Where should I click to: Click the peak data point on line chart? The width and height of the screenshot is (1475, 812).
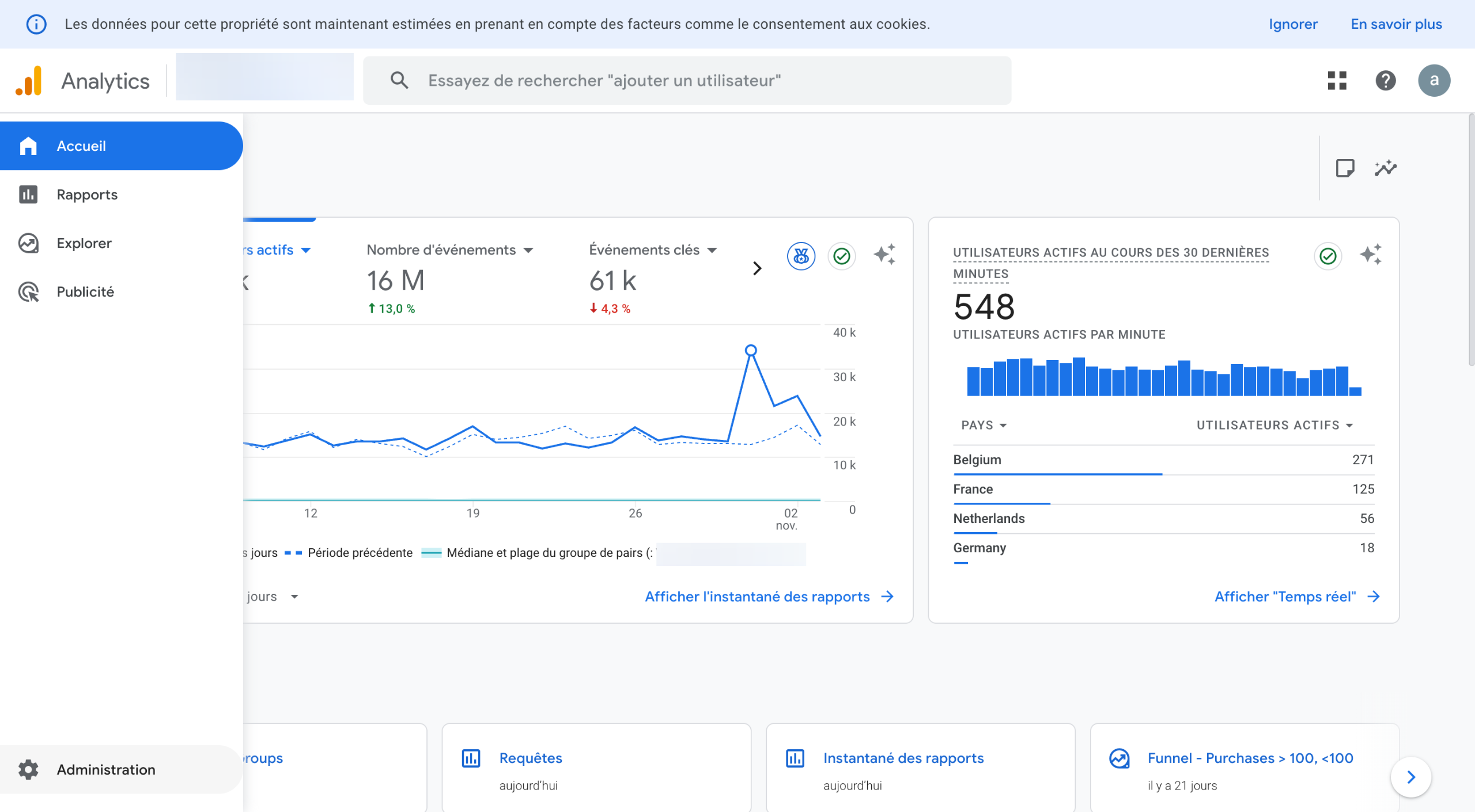(751, 350)
